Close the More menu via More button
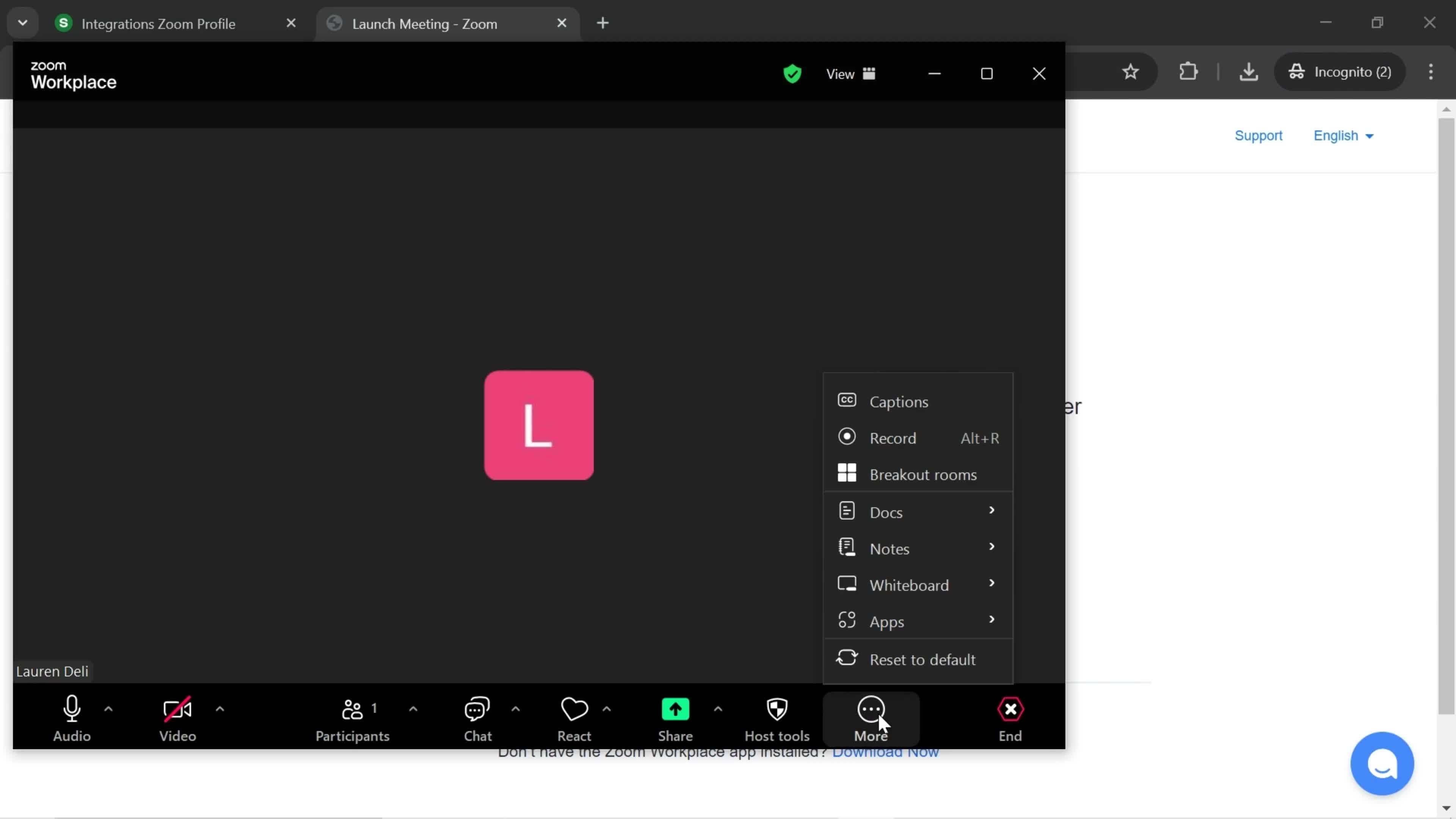The height and width of the screenshot is (819, 1456). click(871, 719)
